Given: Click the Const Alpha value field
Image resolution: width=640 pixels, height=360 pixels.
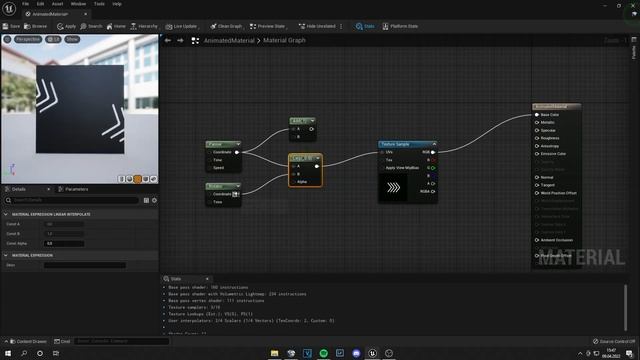Looking at the screenshot, I should click(64, 244).
